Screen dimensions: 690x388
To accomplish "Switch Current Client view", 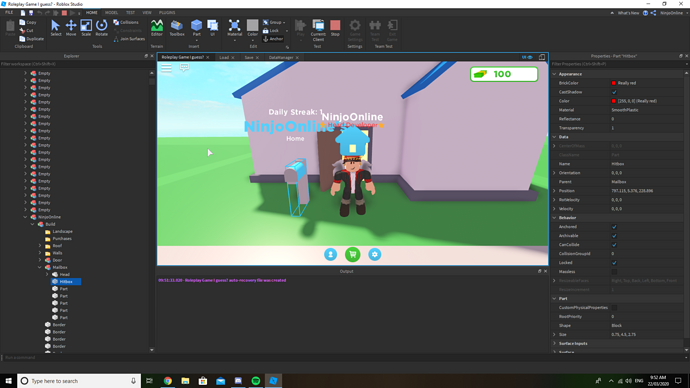I will [x=318, y=30].
